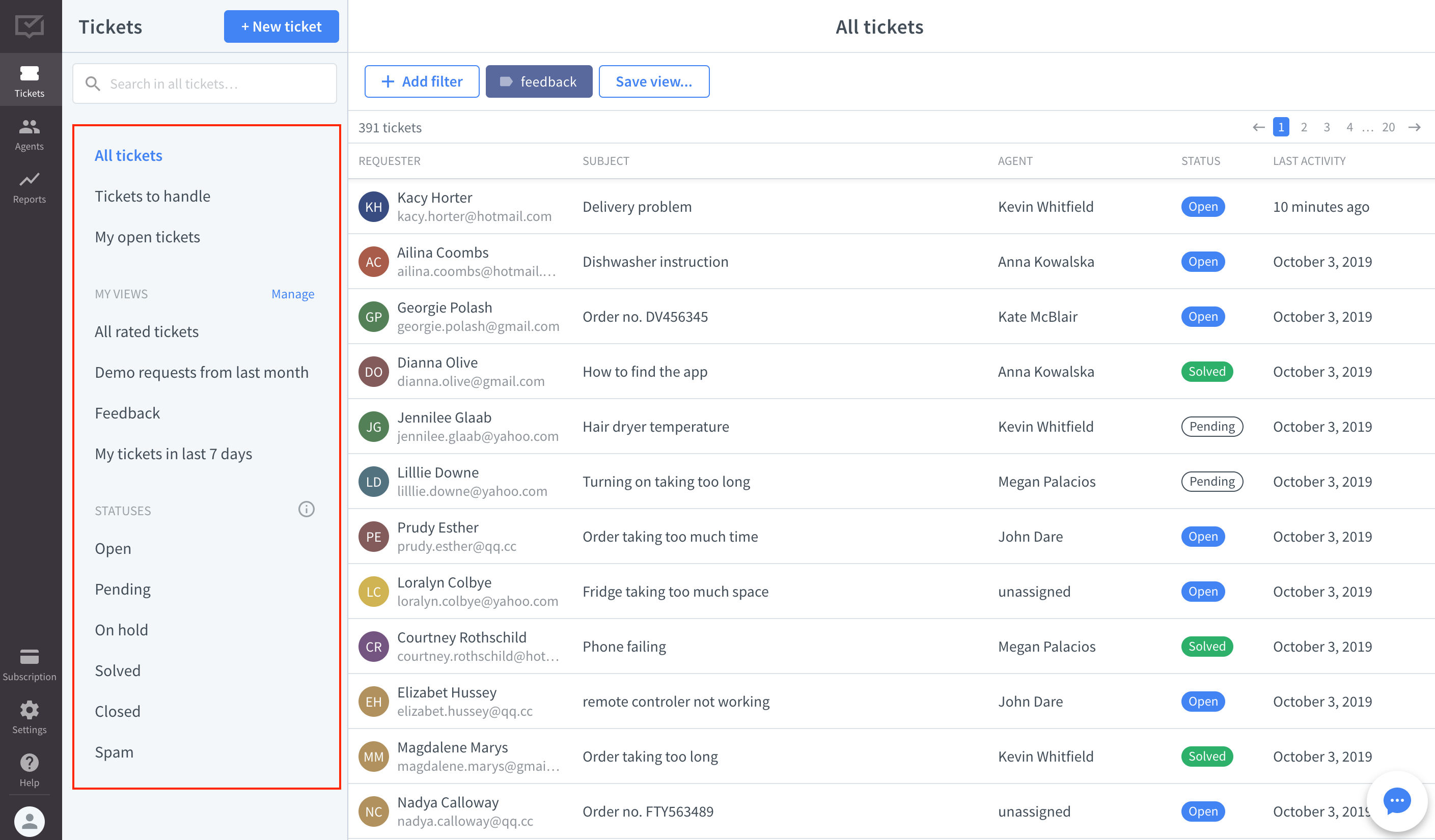Click the statuses info icon

pos(307,510)
